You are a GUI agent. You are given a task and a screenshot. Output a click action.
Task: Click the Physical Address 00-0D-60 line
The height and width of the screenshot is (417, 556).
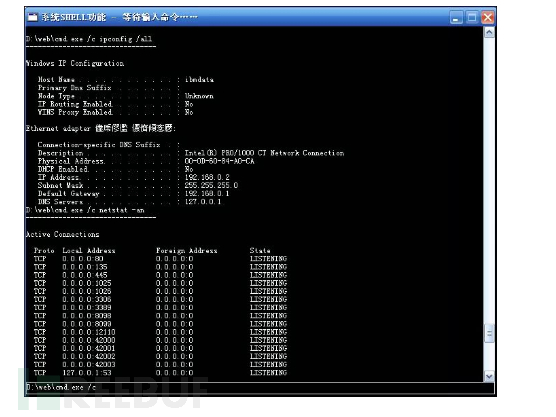point(146,161)
